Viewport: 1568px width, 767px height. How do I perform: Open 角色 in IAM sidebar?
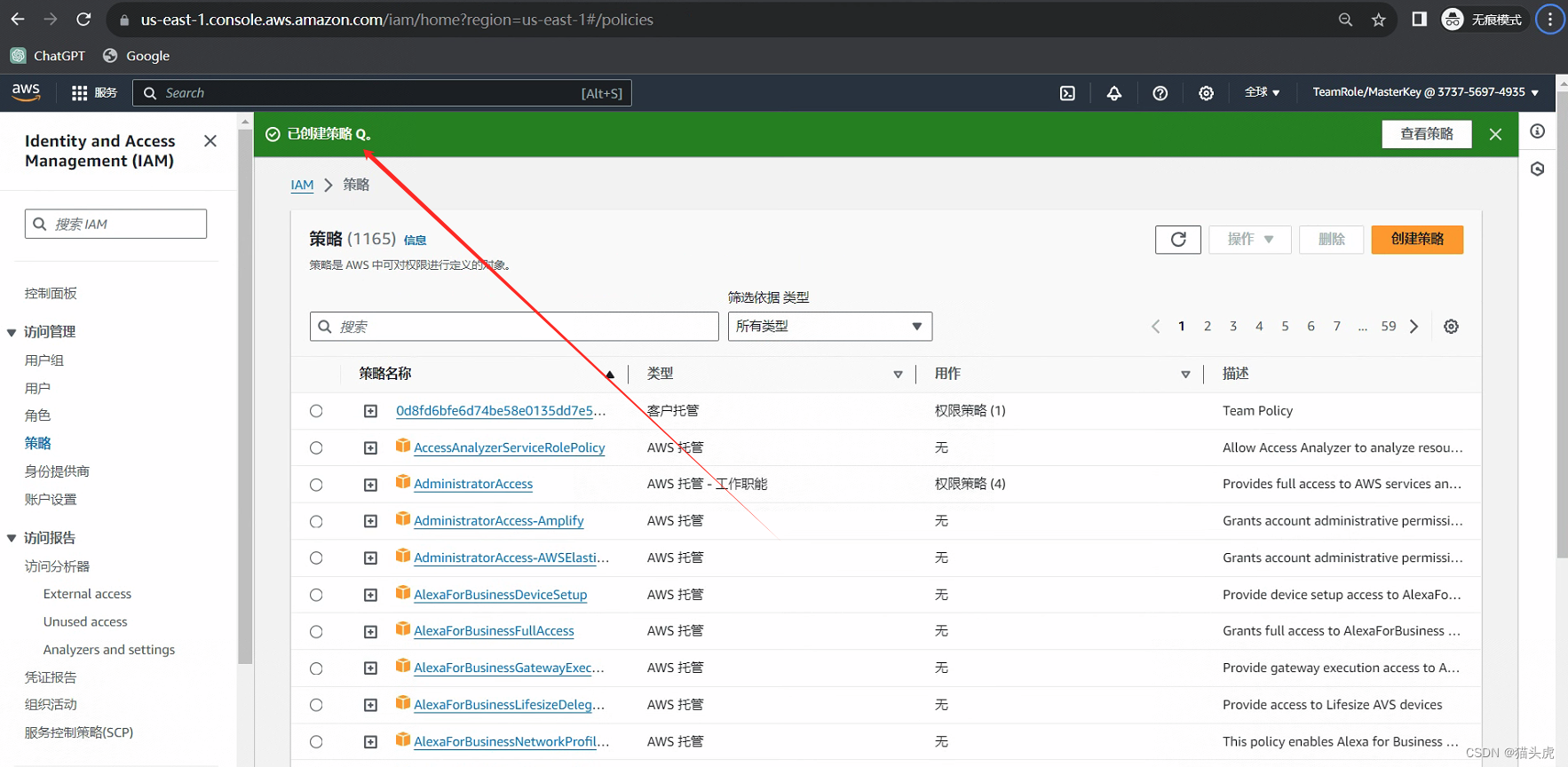37,415
